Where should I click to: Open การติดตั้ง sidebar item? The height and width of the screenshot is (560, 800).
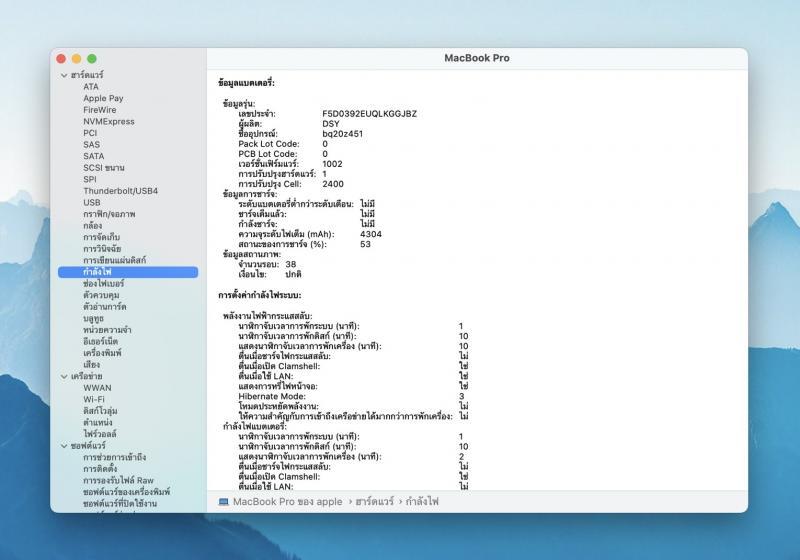[x=100, y=469]
